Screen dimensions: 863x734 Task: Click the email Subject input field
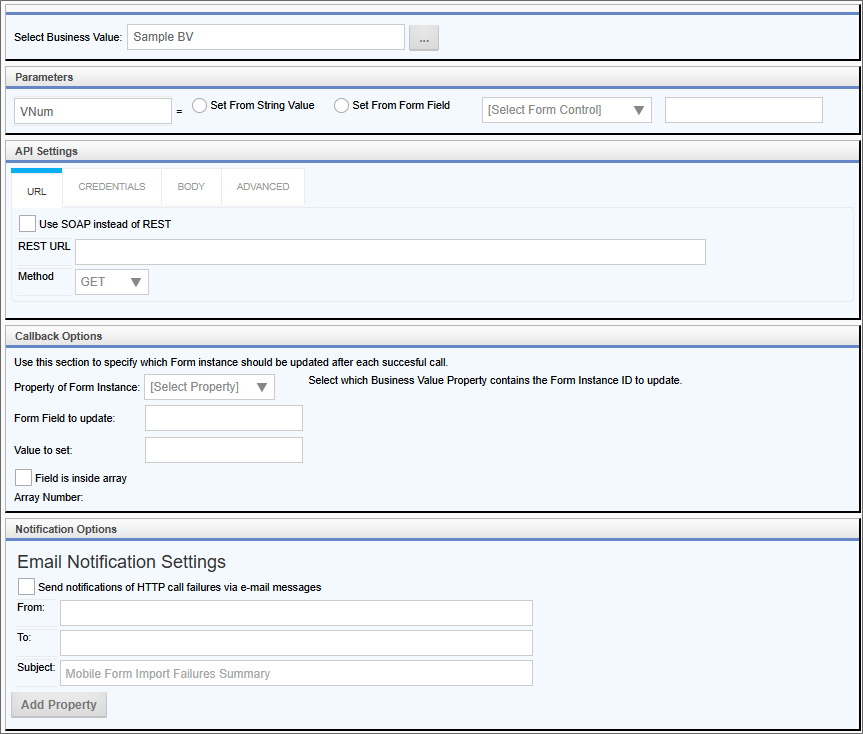pyautogui.click(x=296, y=673)
